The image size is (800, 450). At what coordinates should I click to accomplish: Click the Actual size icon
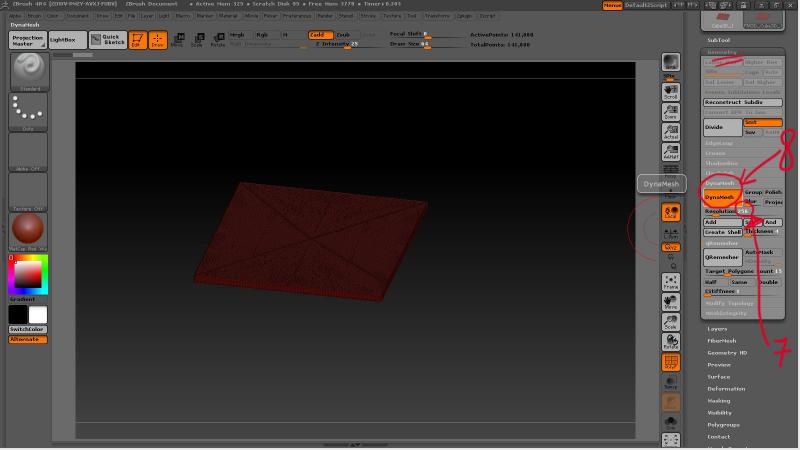click(670, 132)
